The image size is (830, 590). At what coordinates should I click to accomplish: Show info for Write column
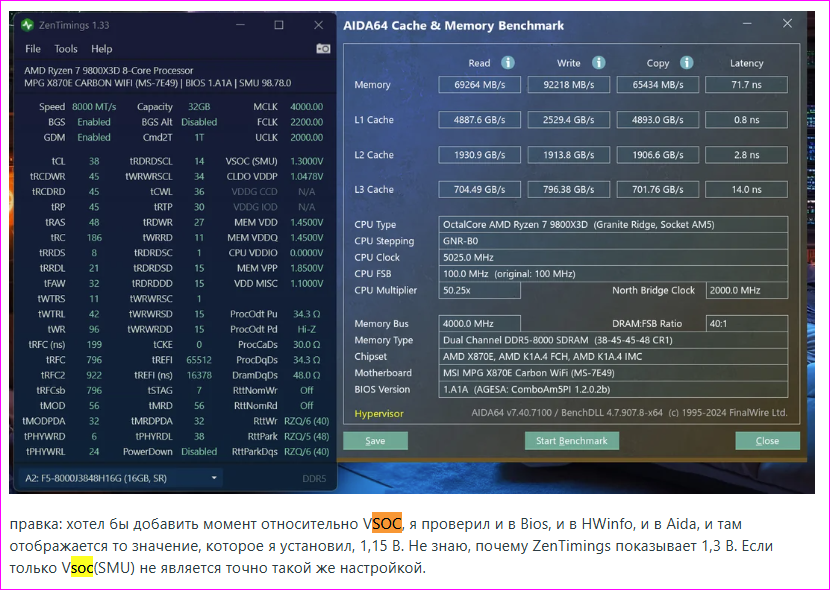tap(599, 63)
